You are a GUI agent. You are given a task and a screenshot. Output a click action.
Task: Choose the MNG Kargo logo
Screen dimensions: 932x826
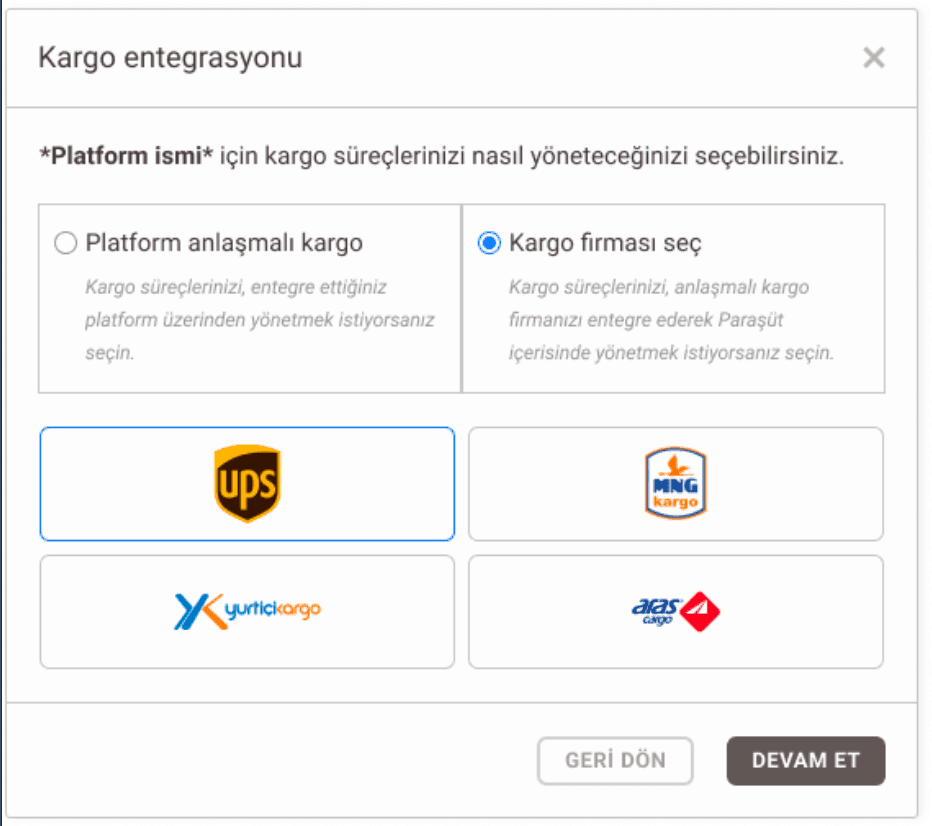[x=675, y=483]
